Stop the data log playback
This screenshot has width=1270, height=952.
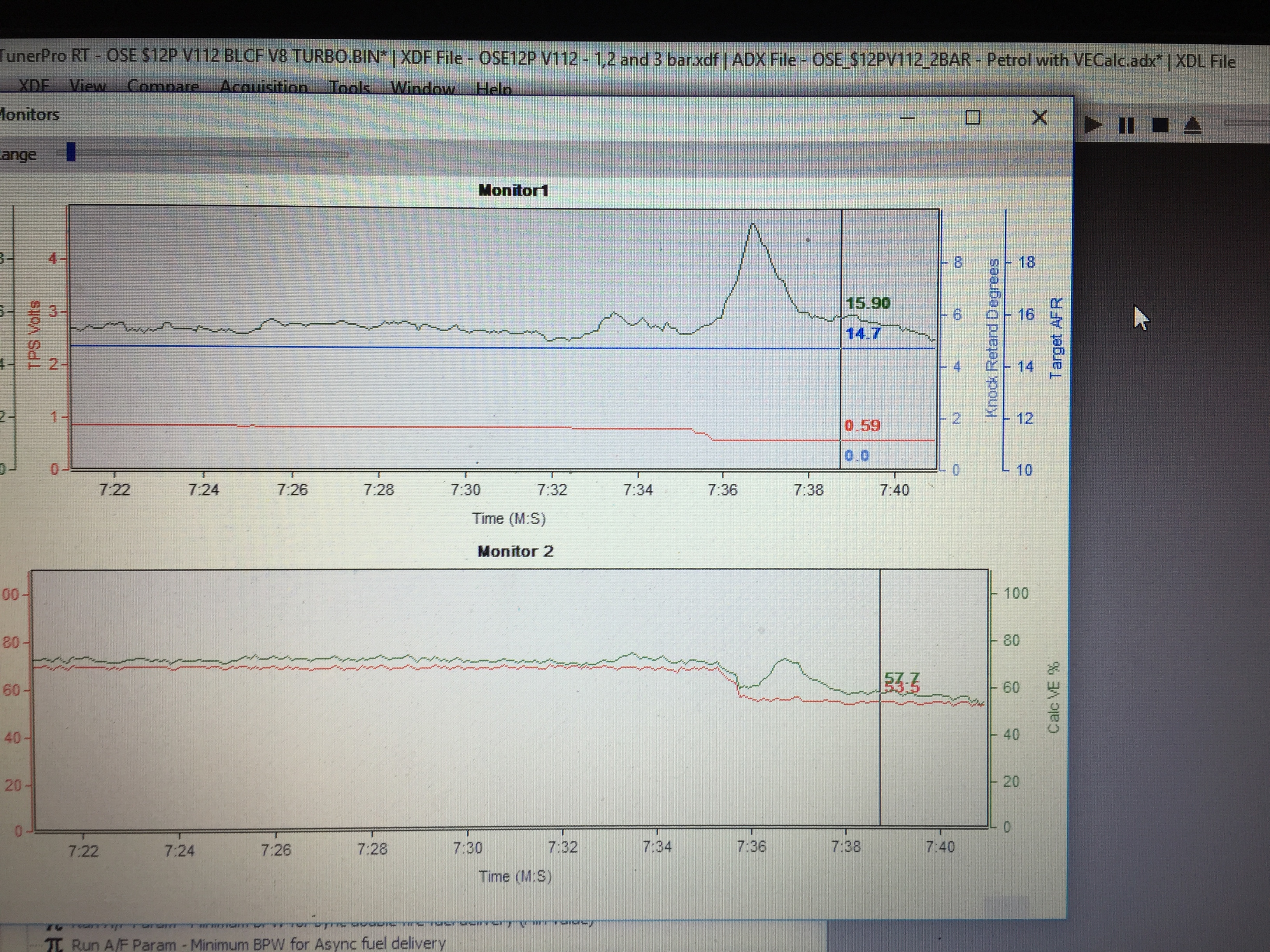click(1160, 125)
